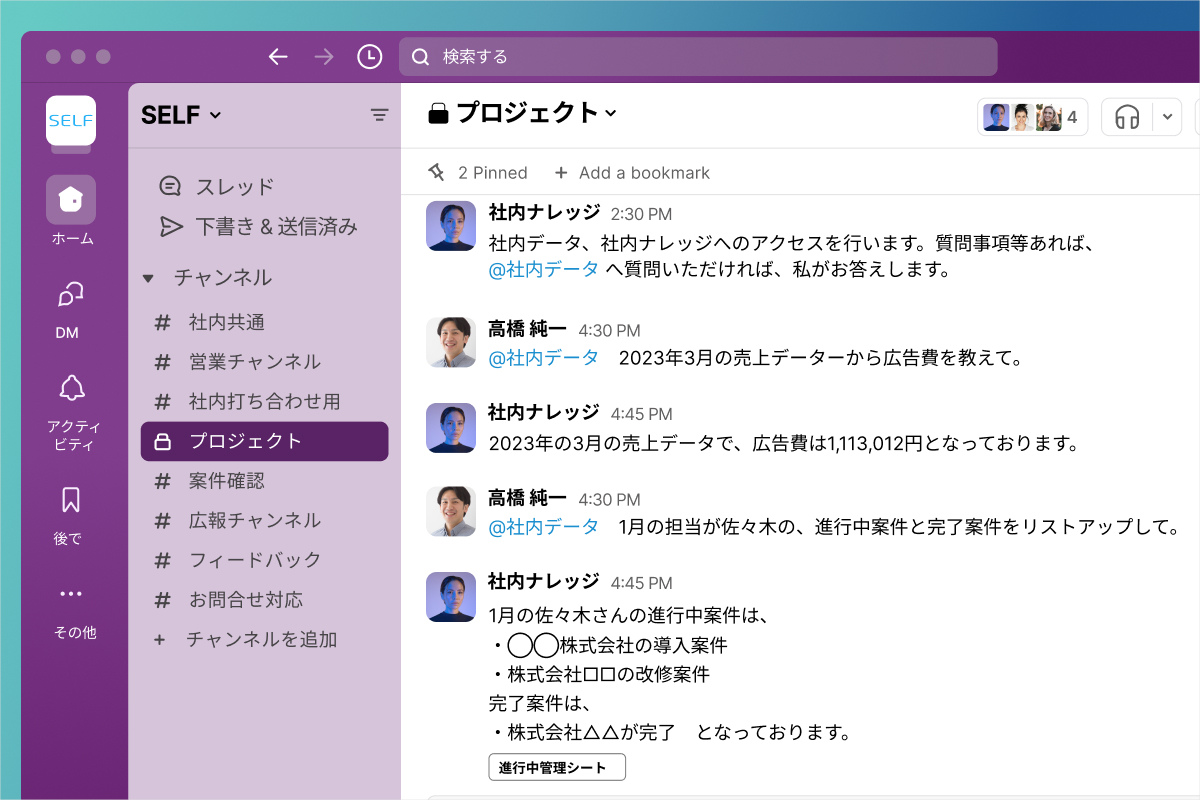The image size is (1200, 800).
Task: Open アクティビティ from the left rail
Action: click(70, 390)
